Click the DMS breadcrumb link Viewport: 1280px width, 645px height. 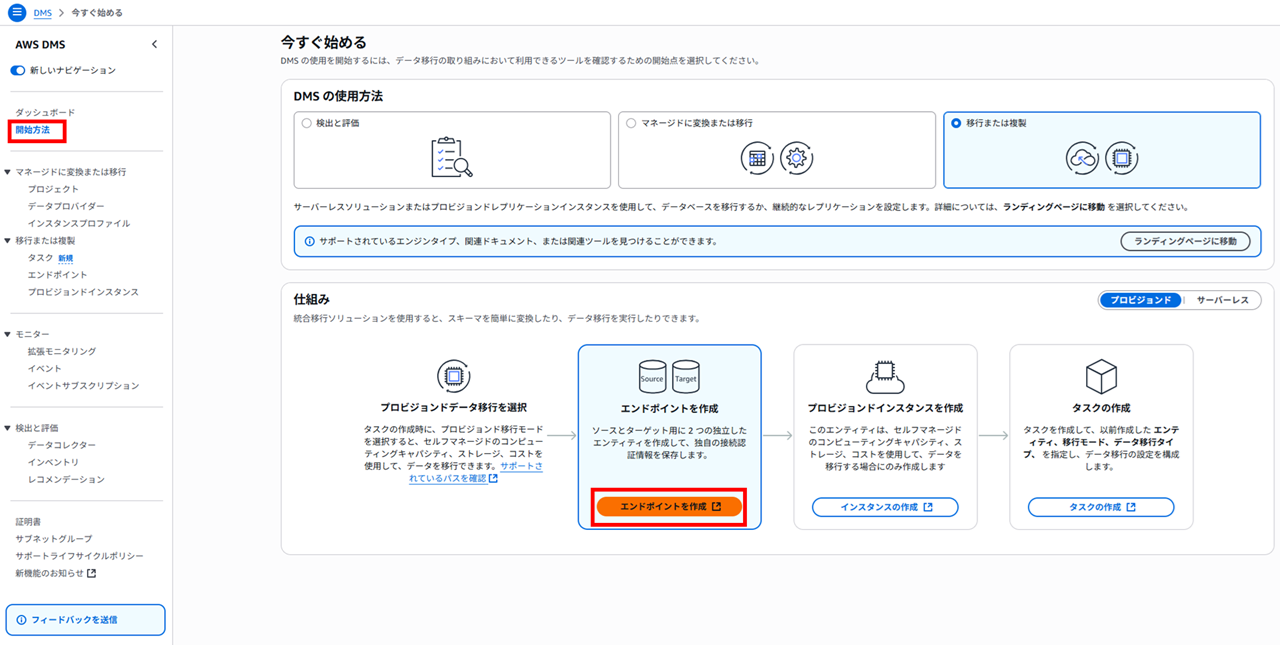pyautogui.click(x=42, y=13)
